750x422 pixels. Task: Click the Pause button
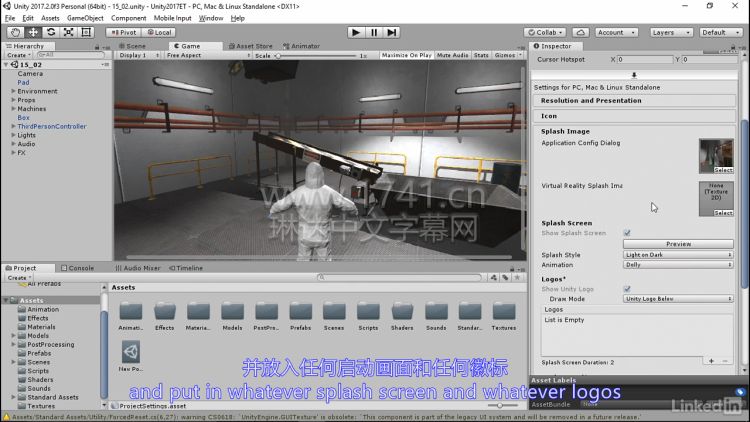tap(374, 32)
